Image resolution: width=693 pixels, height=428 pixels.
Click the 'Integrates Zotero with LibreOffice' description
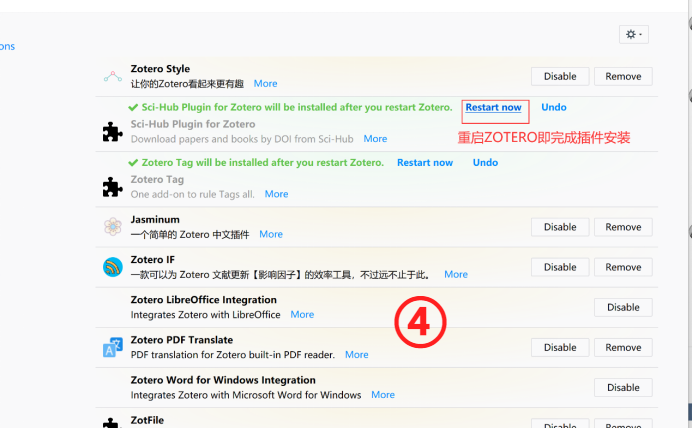(x=206, y=315)
